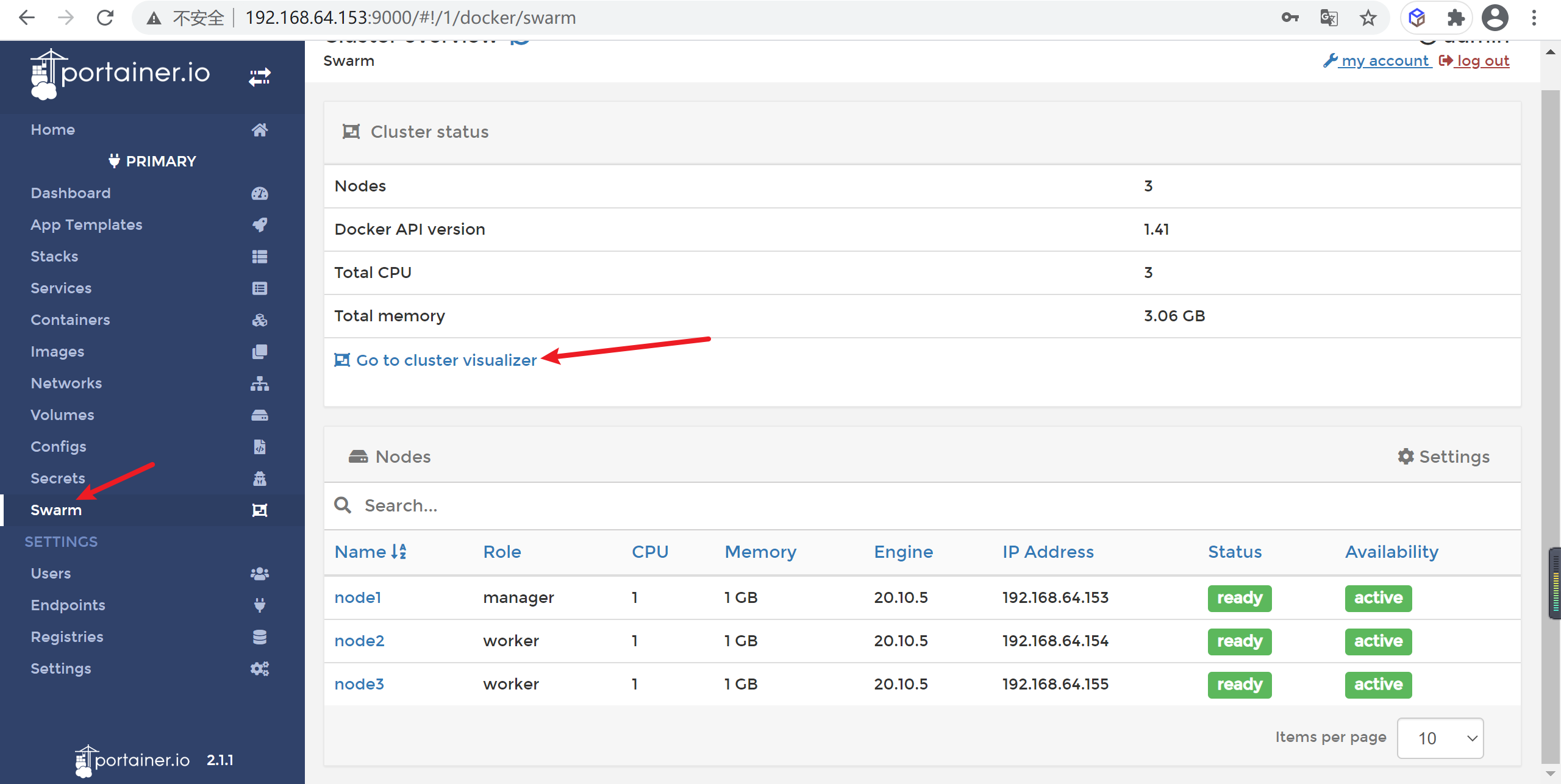The image size is (1561, 784).
Task: Click node1 to view details
Action: 358,597
